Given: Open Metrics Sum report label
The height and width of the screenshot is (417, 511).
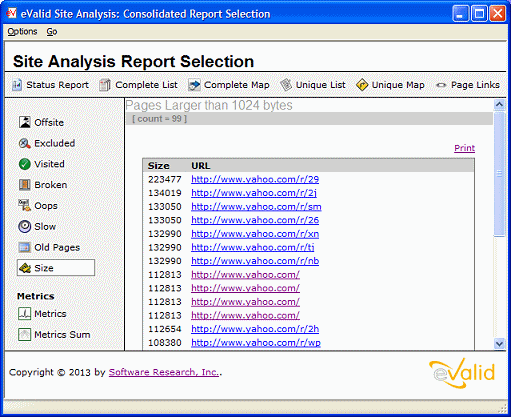Looking at the screenshot, I should pos(62,334).
